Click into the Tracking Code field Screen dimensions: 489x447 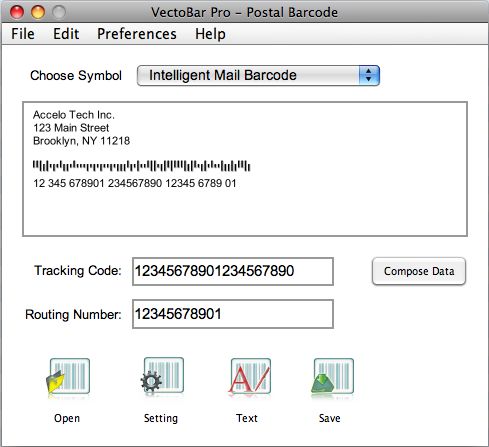click(x=233, y=271)
